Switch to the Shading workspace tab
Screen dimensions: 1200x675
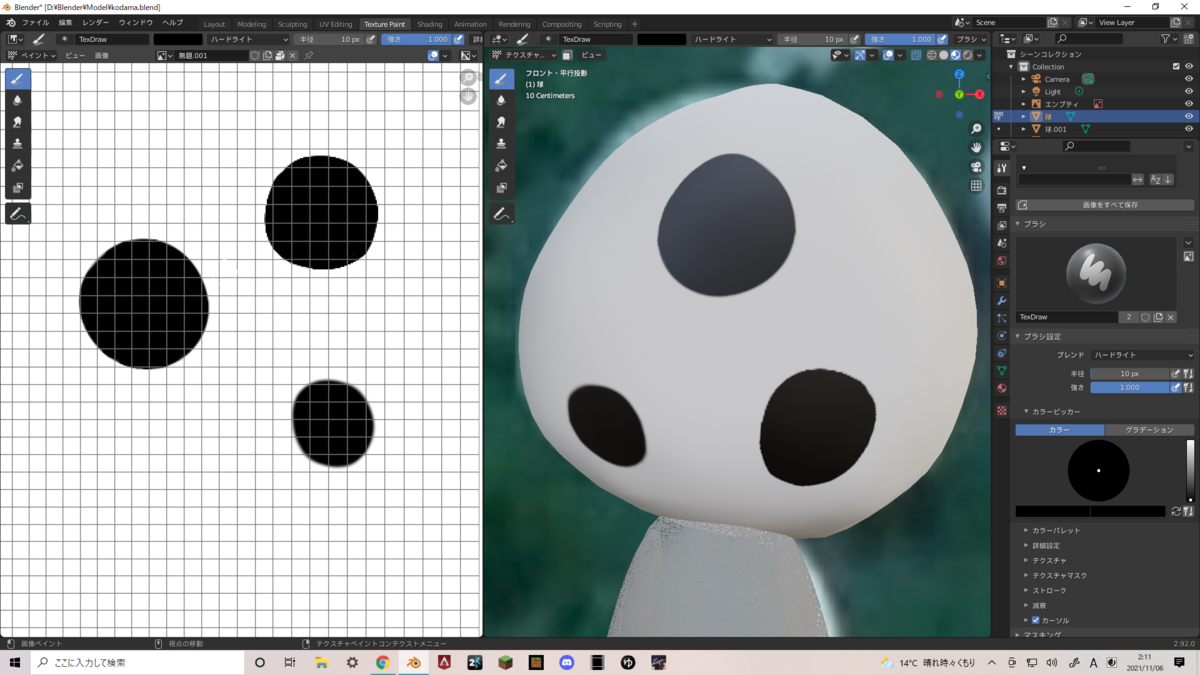[430, 24]
